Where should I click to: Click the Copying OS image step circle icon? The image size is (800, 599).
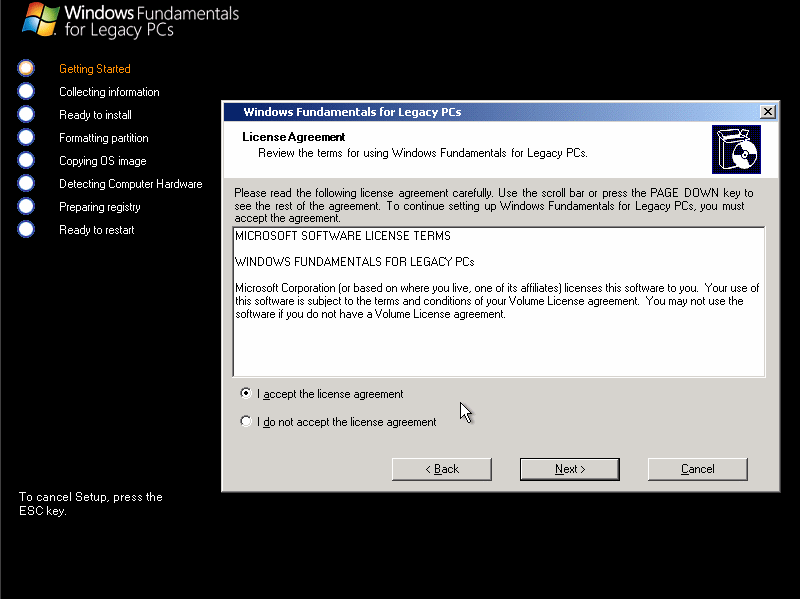pos(25,160)
